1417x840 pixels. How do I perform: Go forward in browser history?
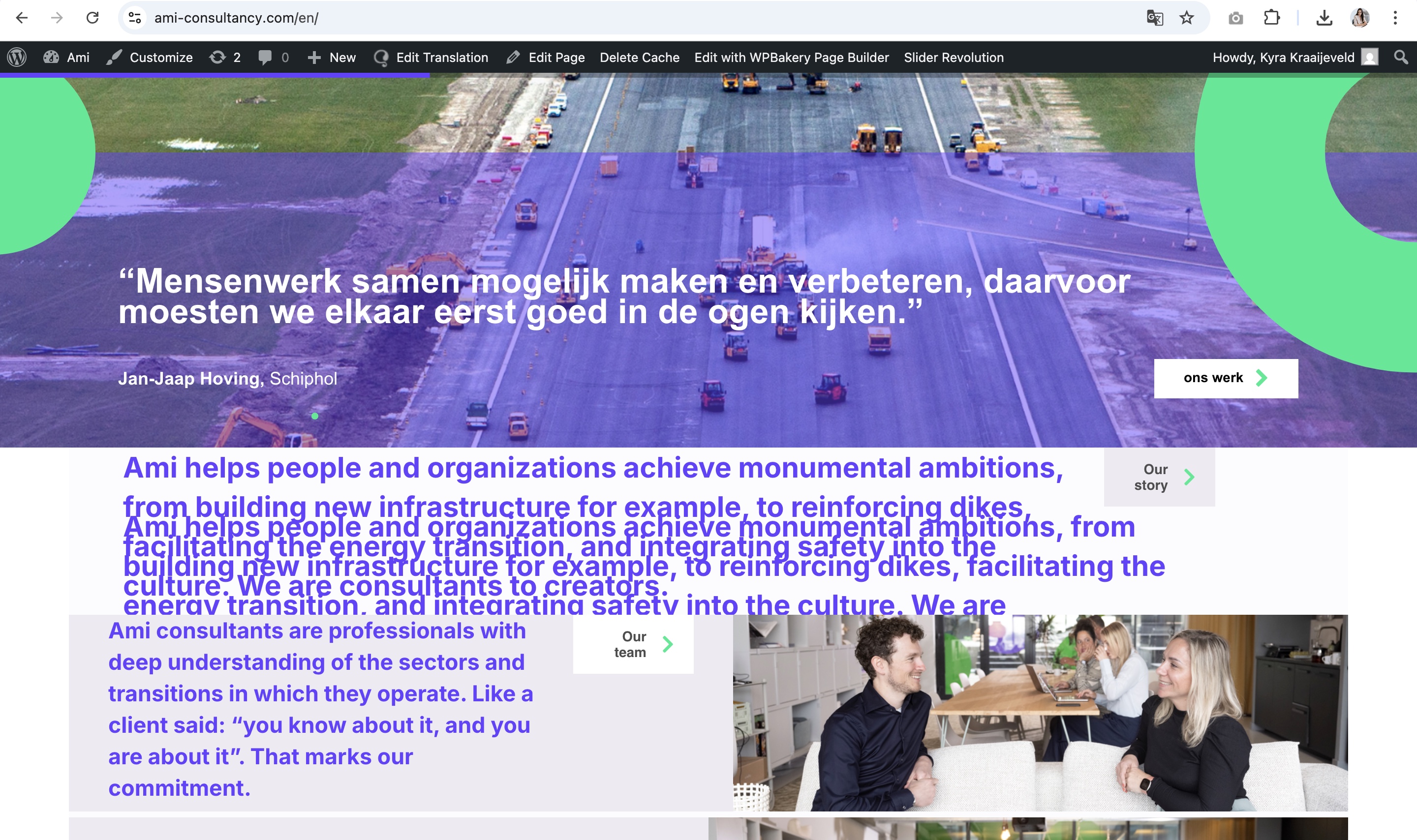pos(57,18)
